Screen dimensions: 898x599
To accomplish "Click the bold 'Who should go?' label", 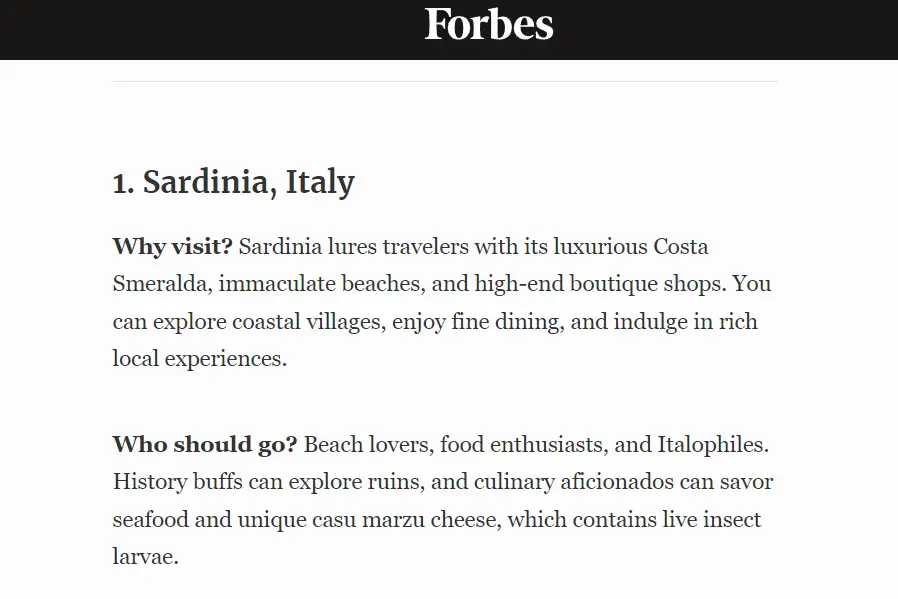I will click(205, 444).
